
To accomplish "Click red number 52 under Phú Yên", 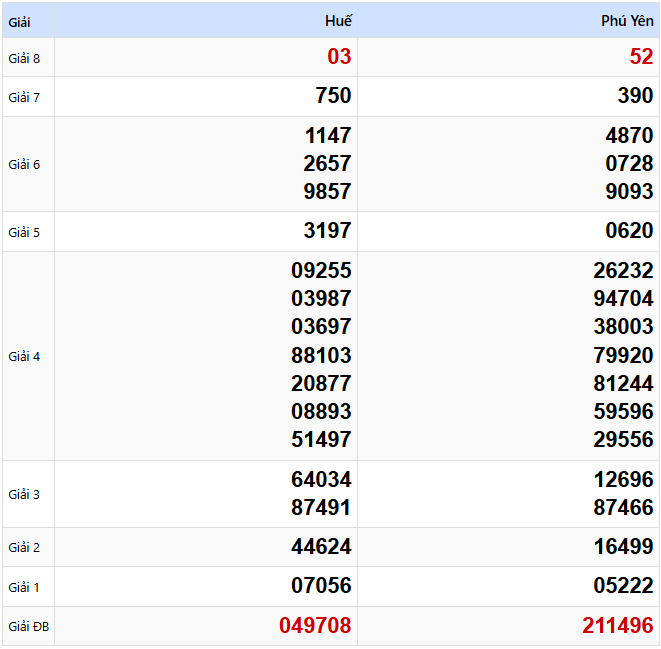I will (x=641, y=57).
